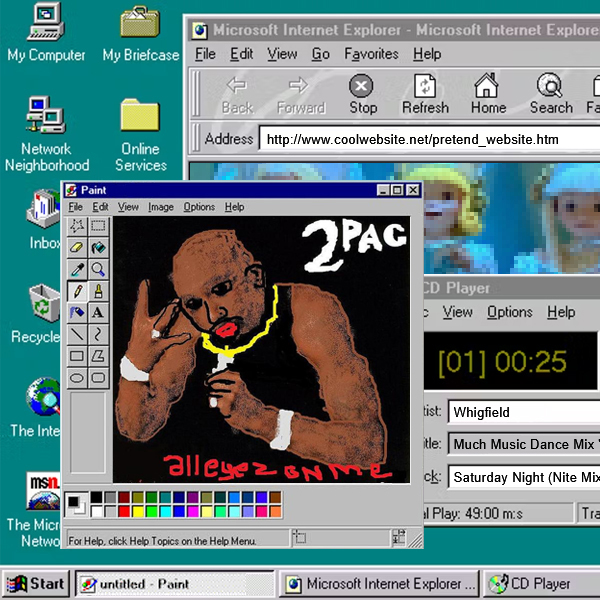Screen dimensions: 600x600
Task: Open the Image menu in Paint
Action: coord(160,207)
